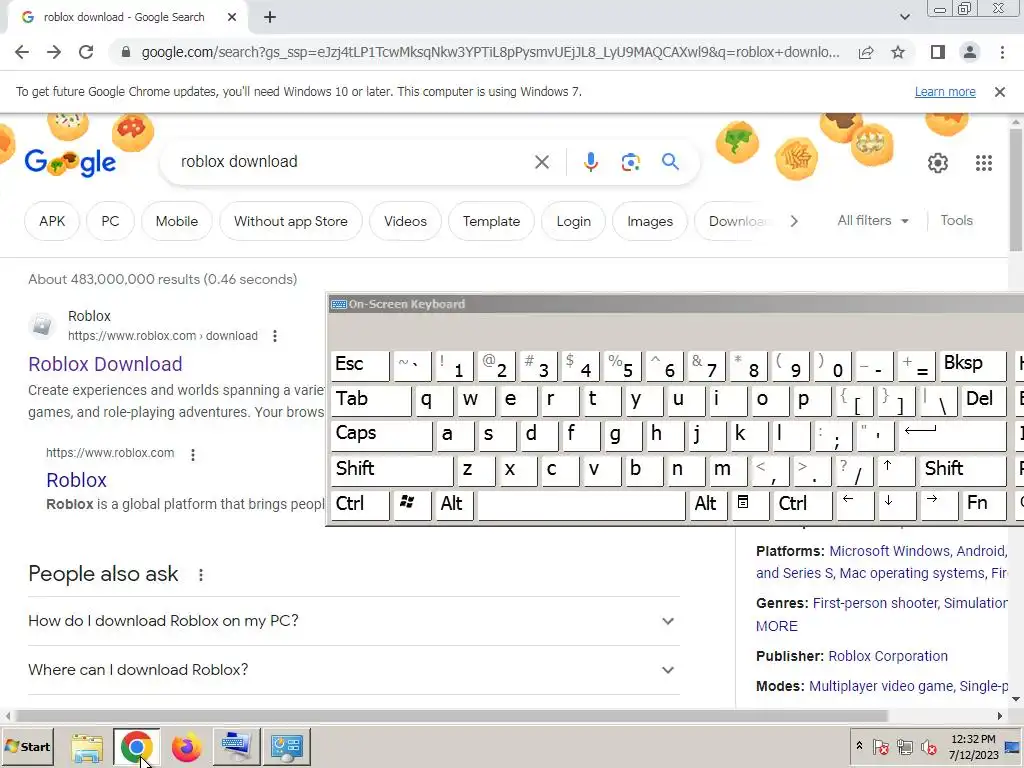Toggle the right Shift key
Viewport: 1024px width, 768px height.
click(x=963, y=470)
